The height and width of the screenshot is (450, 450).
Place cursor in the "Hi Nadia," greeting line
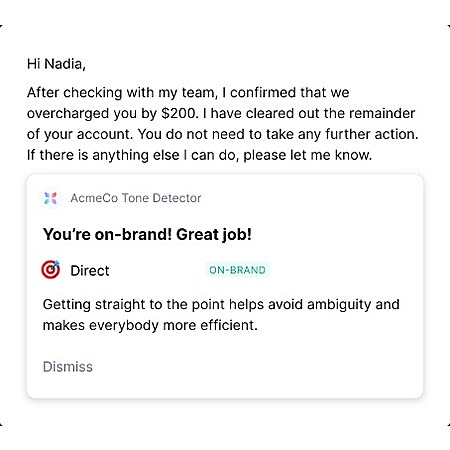[x=56, y=64]
